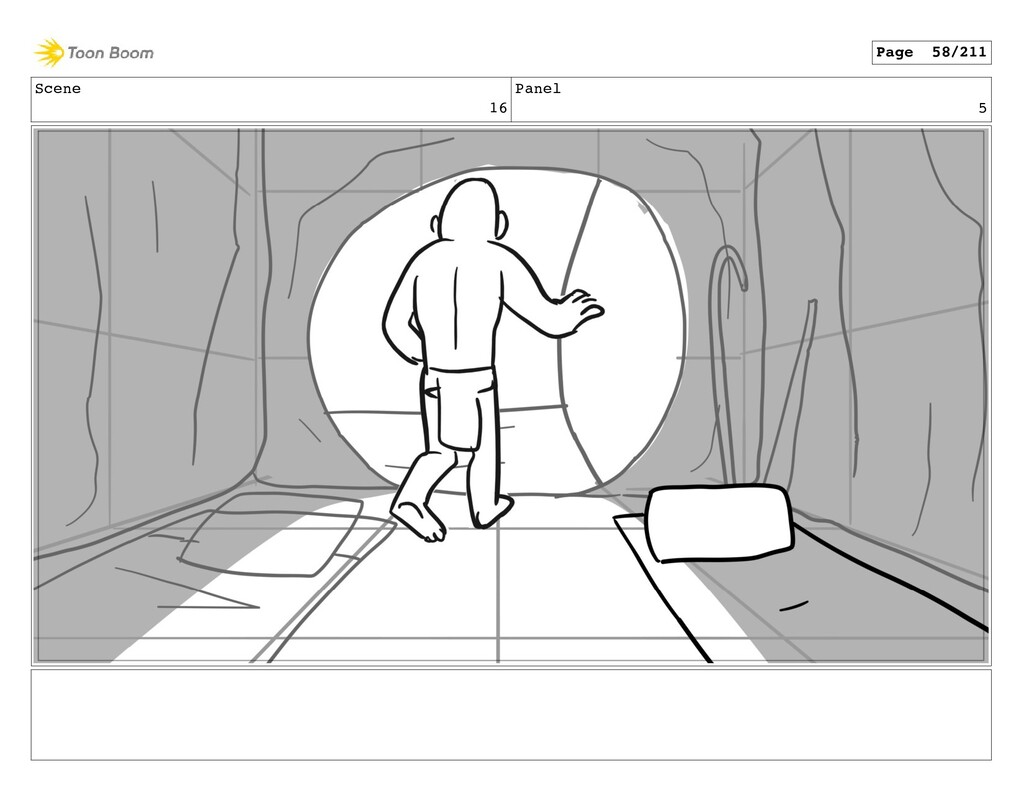Click the Toon Boom logo
The height and width of the screenshot is (791, 1024).
coord(94,53)
